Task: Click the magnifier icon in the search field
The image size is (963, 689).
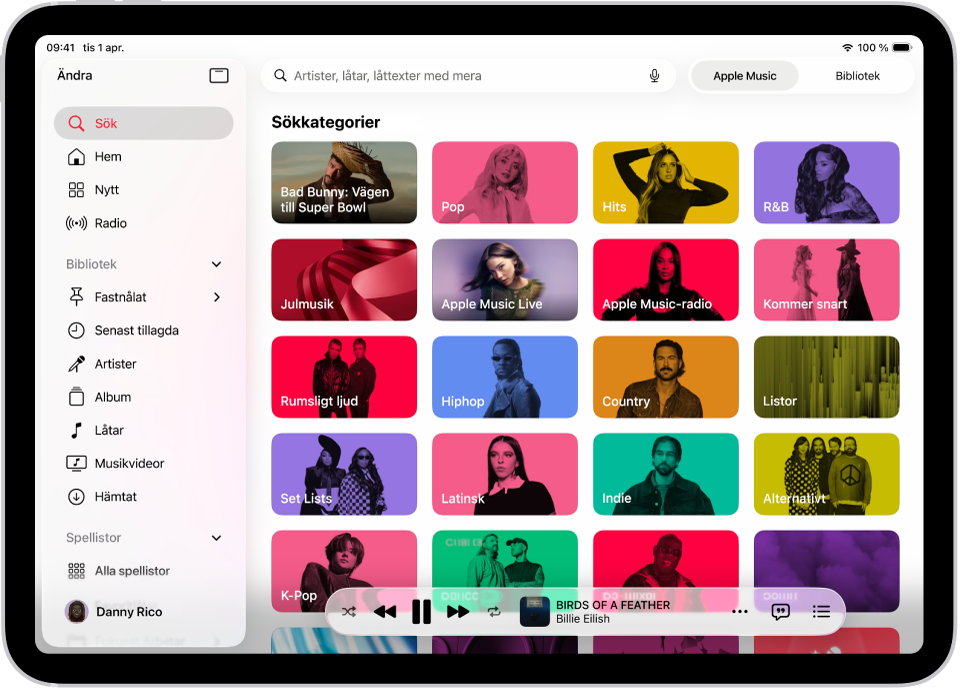Action: coord(280,76)
